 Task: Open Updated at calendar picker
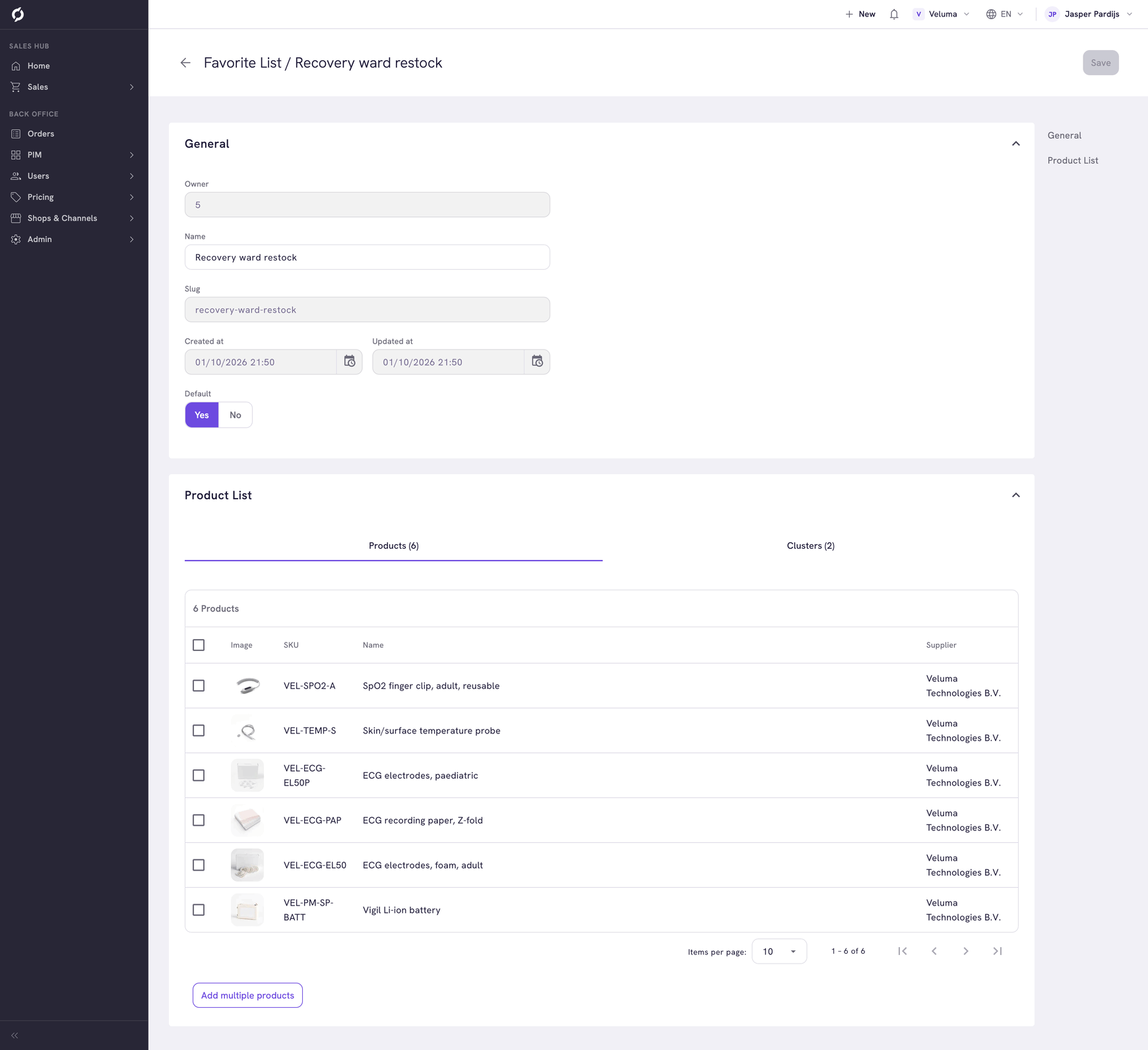(x=537, y=361)
